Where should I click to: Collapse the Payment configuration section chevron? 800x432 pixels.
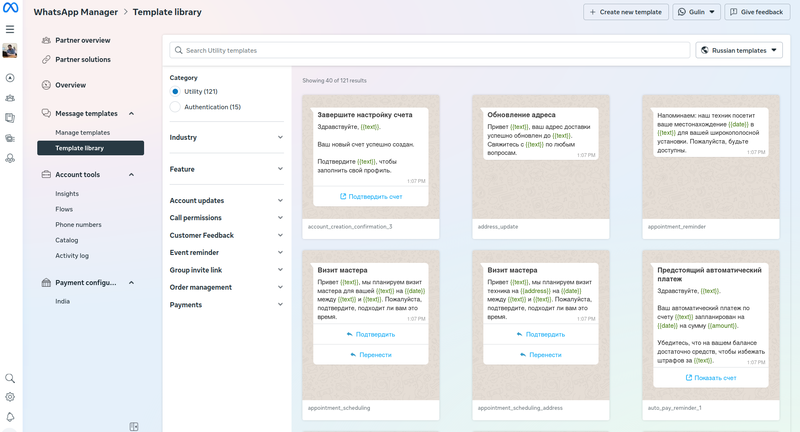pyautogui.click(x=131, y=283)
